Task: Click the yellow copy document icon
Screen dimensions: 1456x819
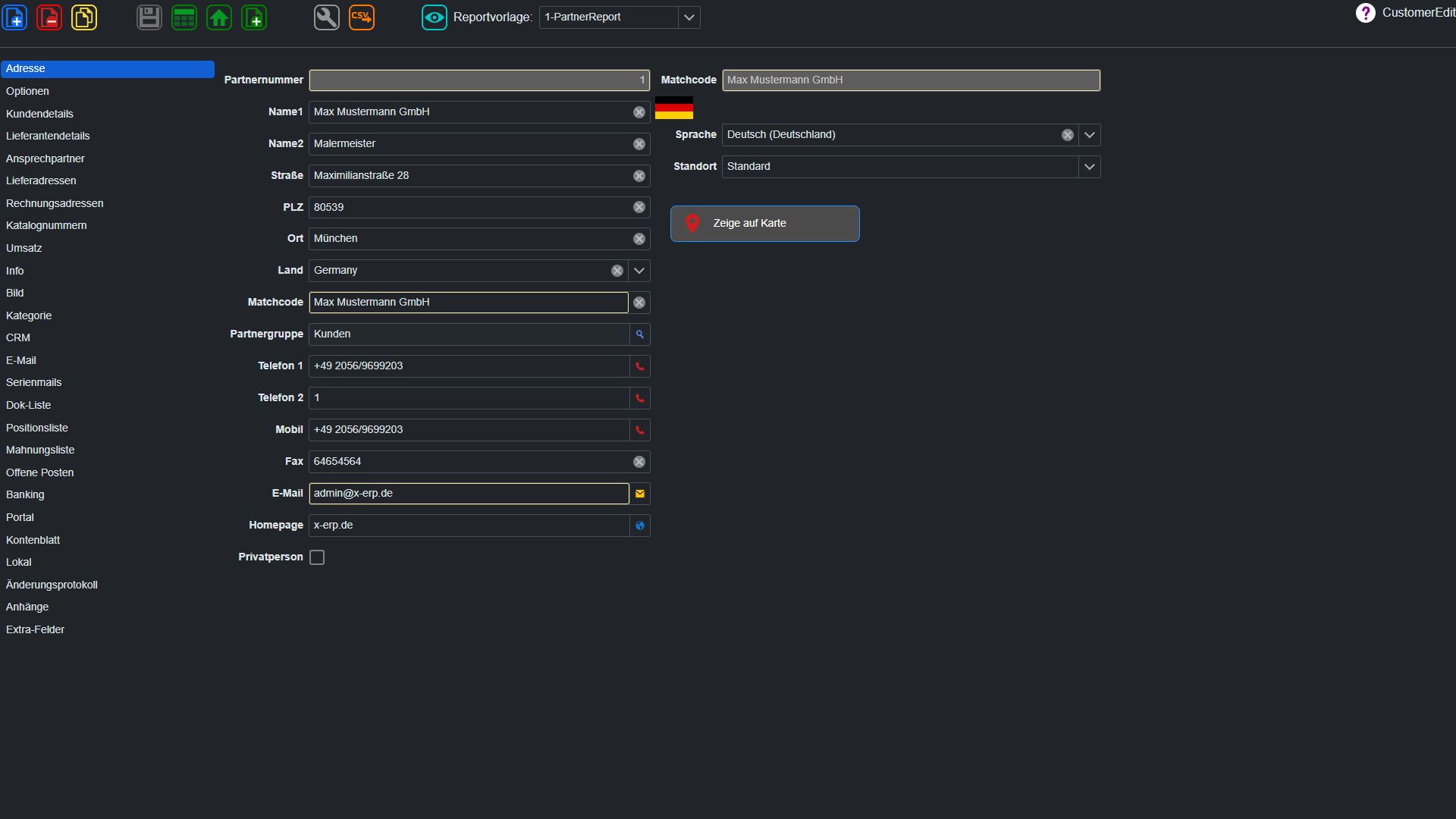Action: pos(84,17)
